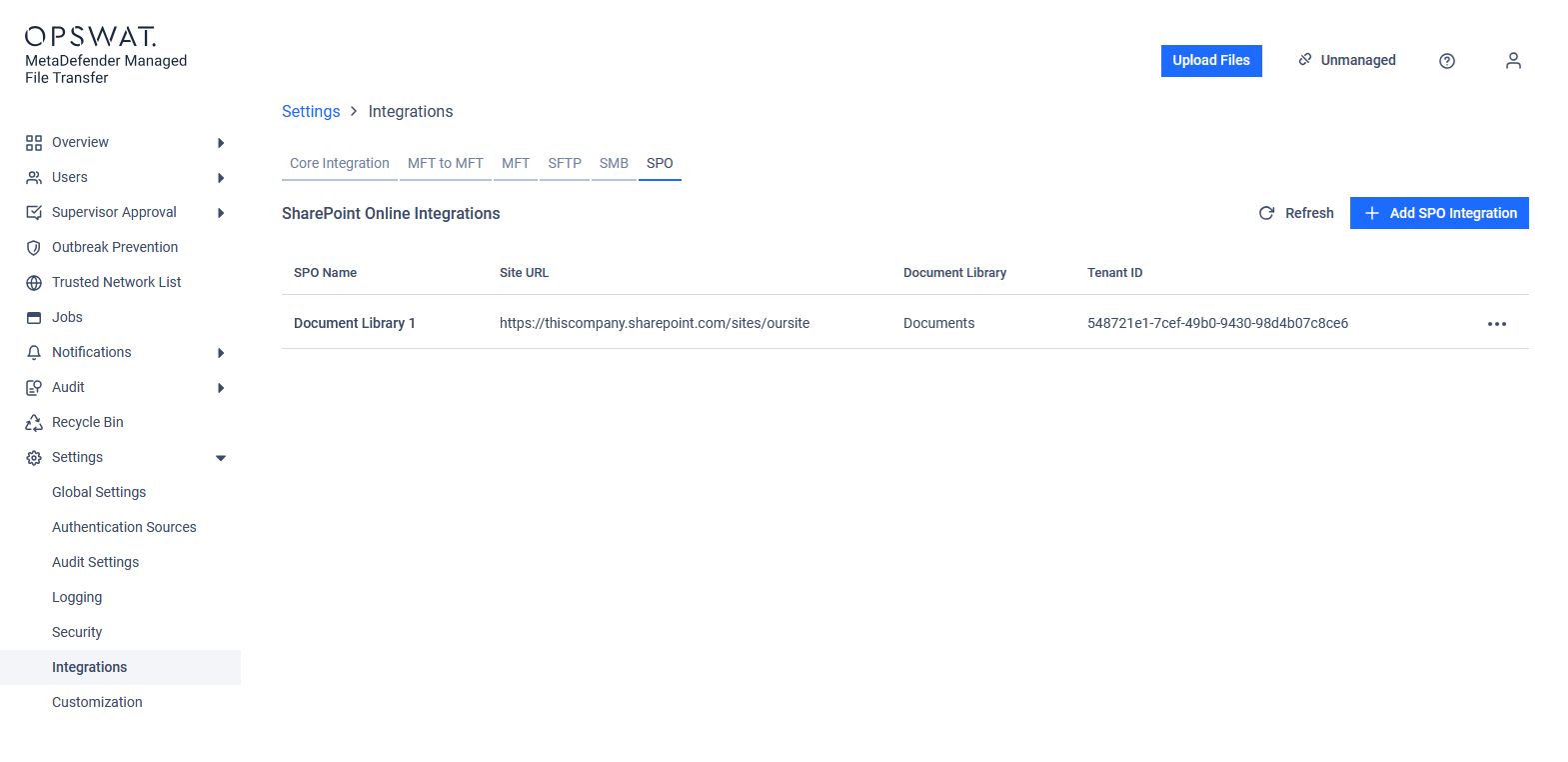
Task: Open Trusted Network List page
Action: click(117, 282)
